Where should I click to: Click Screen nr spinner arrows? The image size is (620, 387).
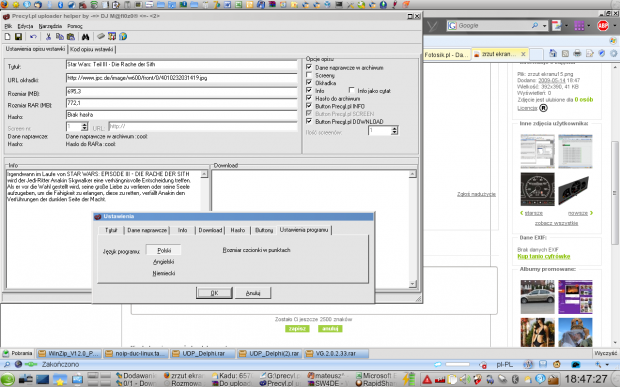click(x=84, y=127)
